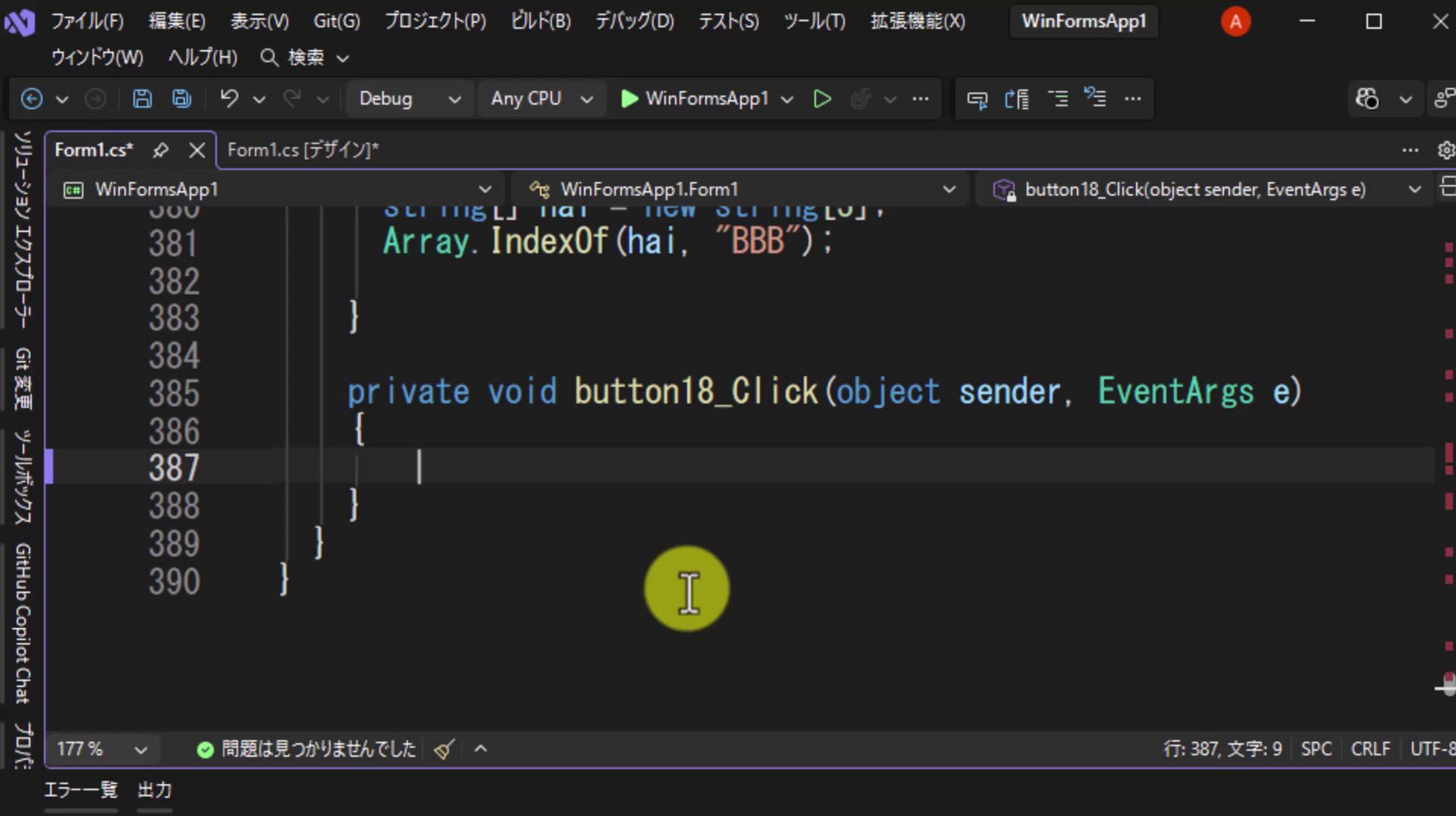
Task: Open the GitHub Copilot Chat side tab
Action: pyautogui.click(x=23, y=623)
